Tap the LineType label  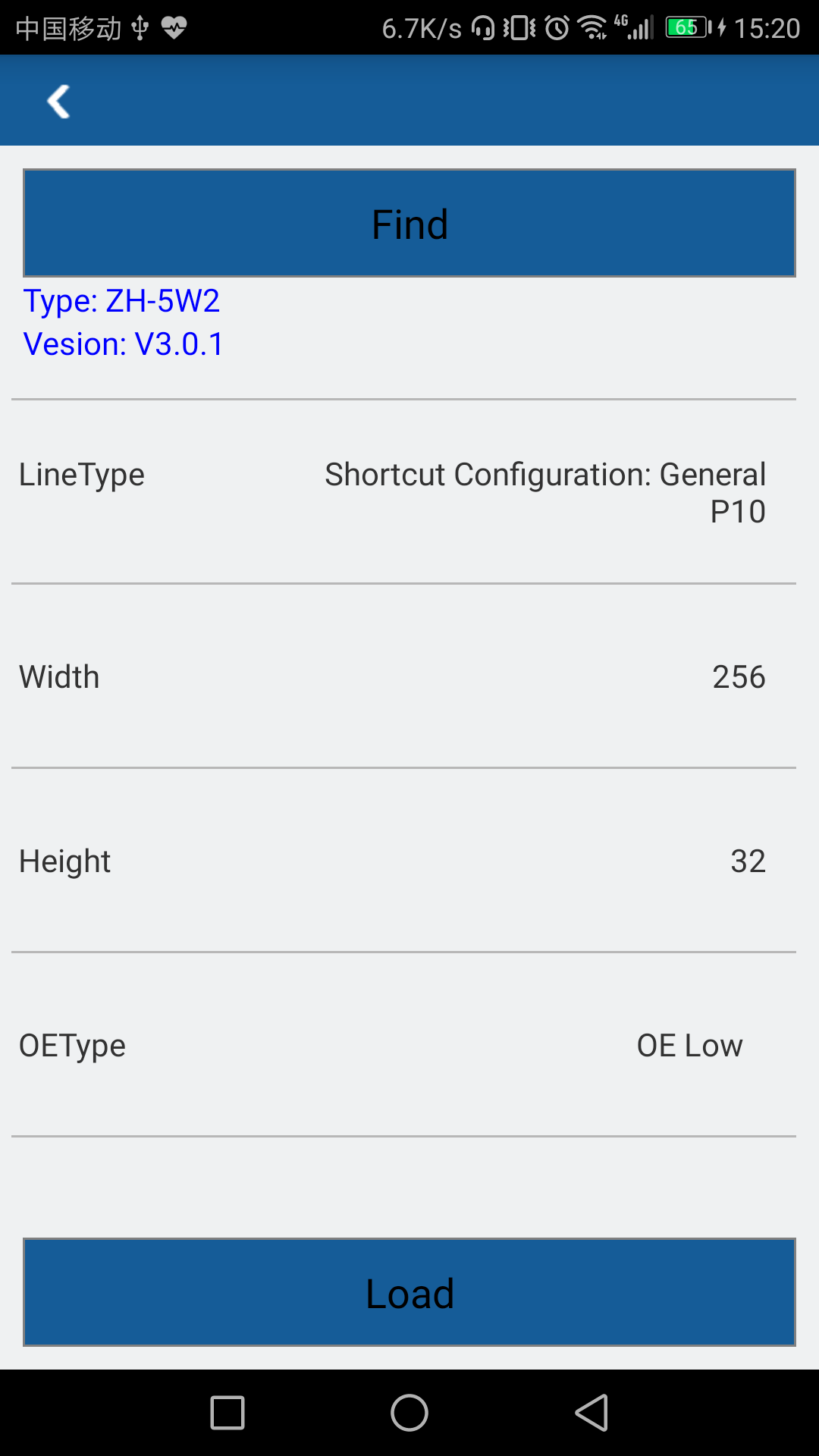[x=82, y=475]
